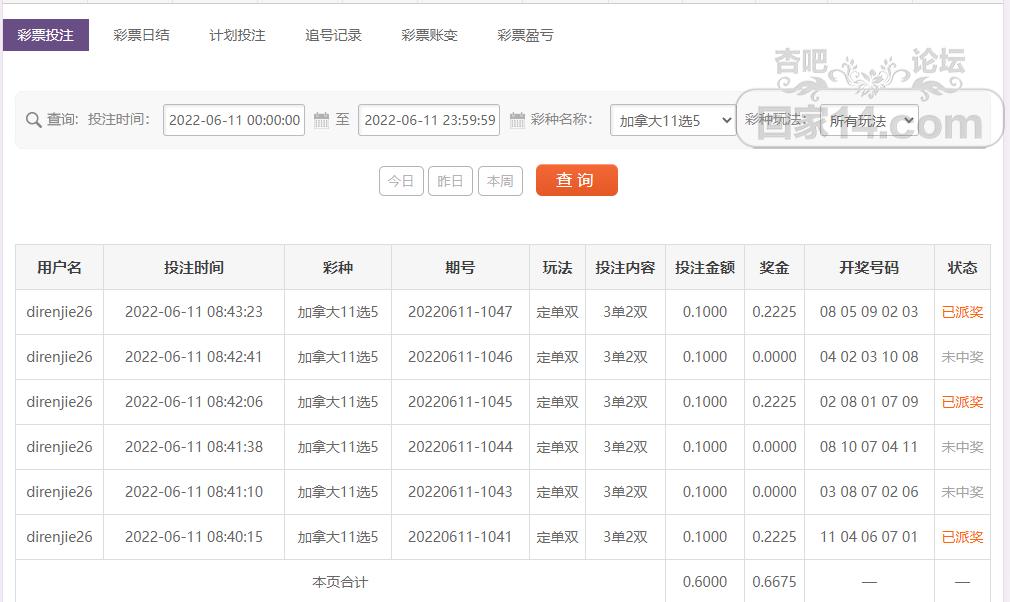
Task: Open the calendar picker for the end time
Action: point(517,120)
